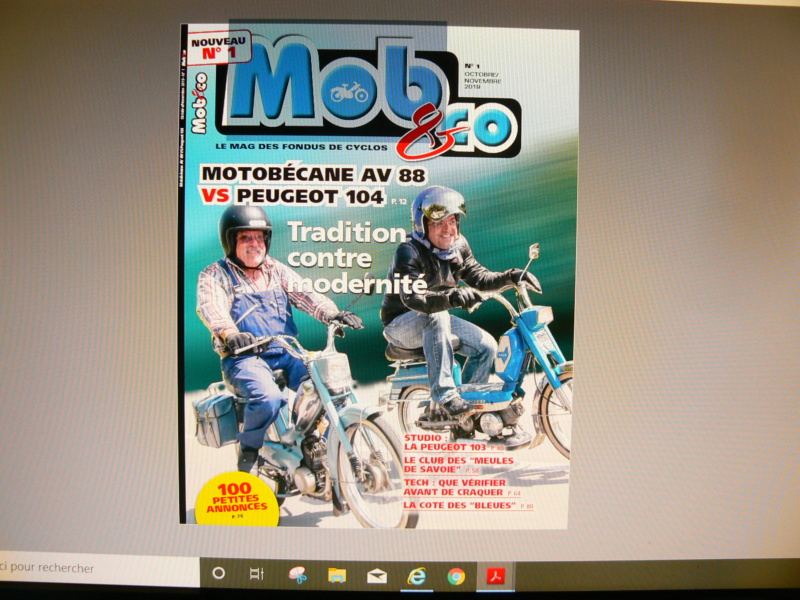Image resolution: width=800 pixels, height=600 pixels.
Task: Launch the Snipping Tool from the taskbar
Action: coord(297,574)
